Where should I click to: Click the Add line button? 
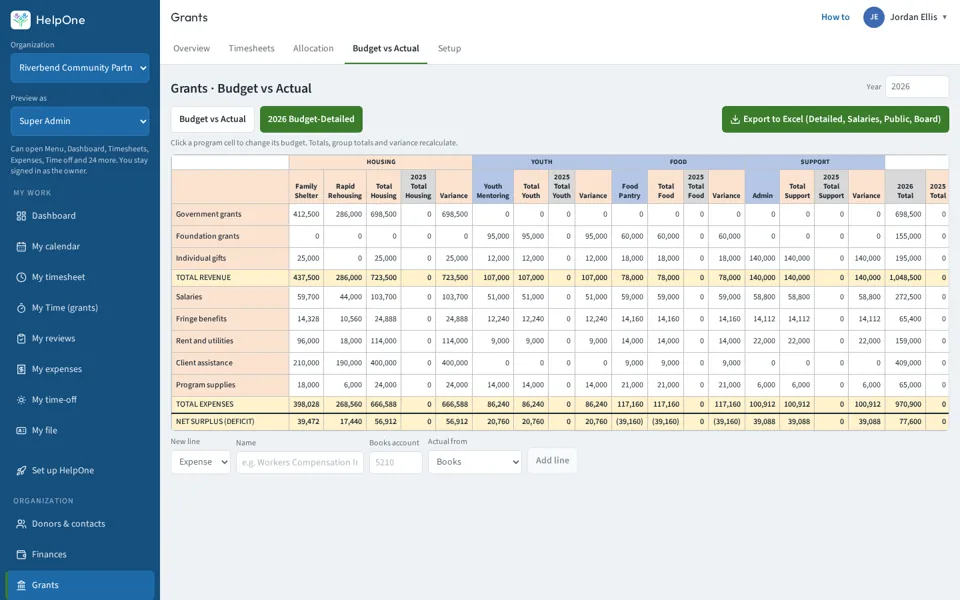coord(552,460)
